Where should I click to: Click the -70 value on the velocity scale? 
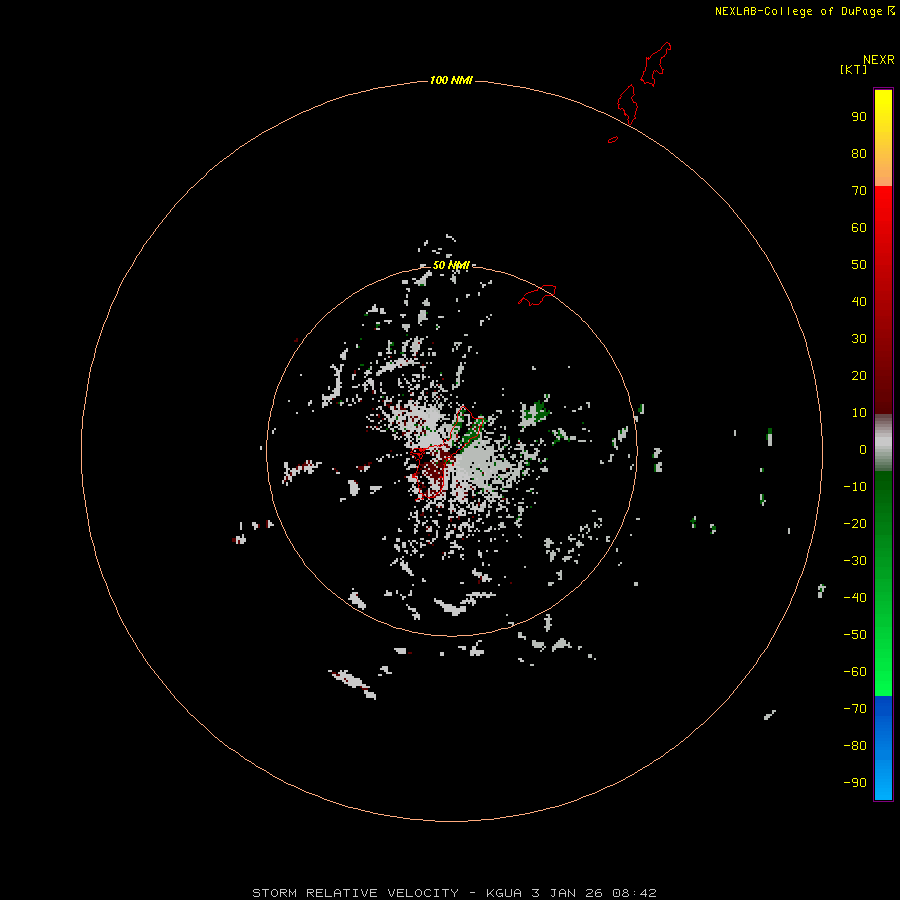[855, 709]
